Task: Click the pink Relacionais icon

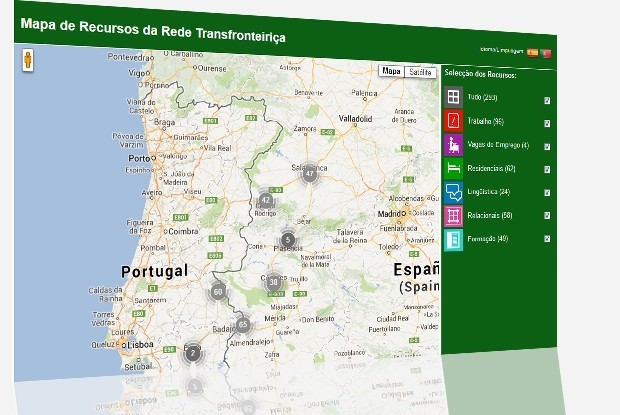Action: point(453,215)
